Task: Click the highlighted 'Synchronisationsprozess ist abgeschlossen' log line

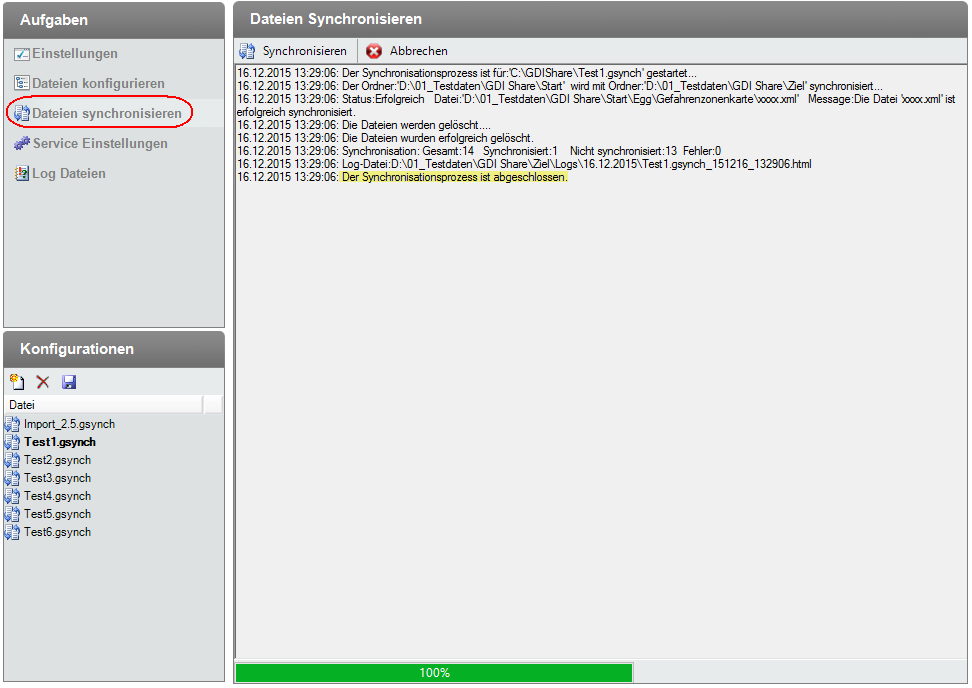Action: [454, 177]
